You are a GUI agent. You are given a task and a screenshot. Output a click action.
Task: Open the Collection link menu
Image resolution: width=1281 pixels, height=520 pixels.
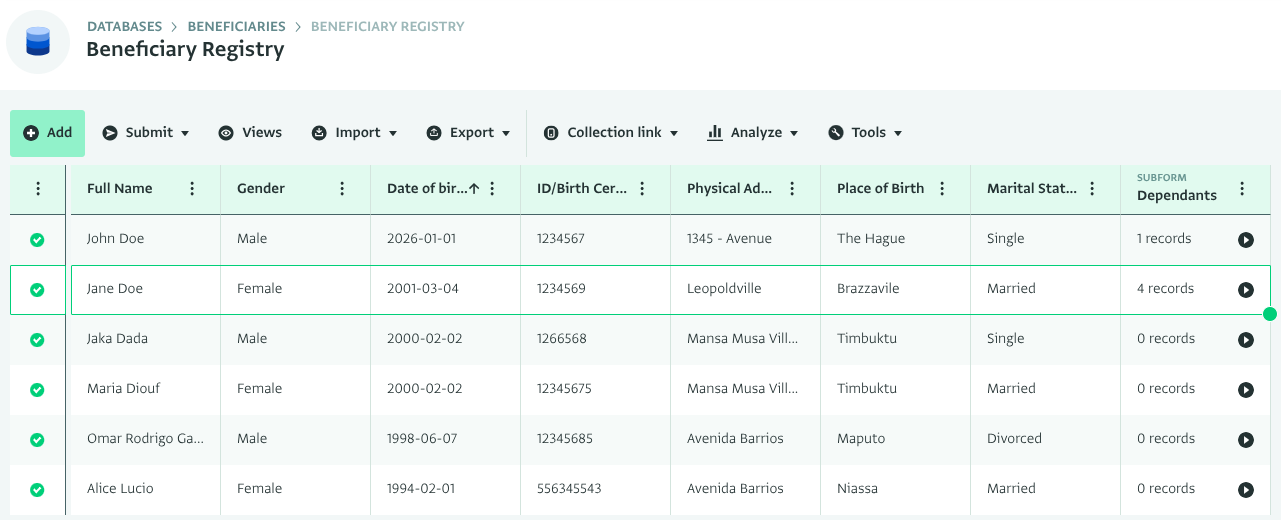tap(611, 133)
